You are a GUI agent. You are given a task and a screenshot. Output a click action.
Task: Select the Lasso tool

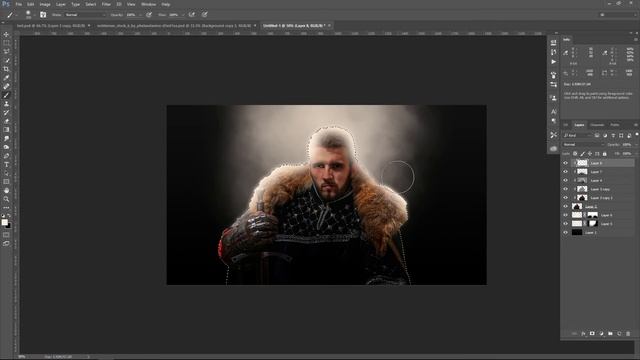click(6, 52)
